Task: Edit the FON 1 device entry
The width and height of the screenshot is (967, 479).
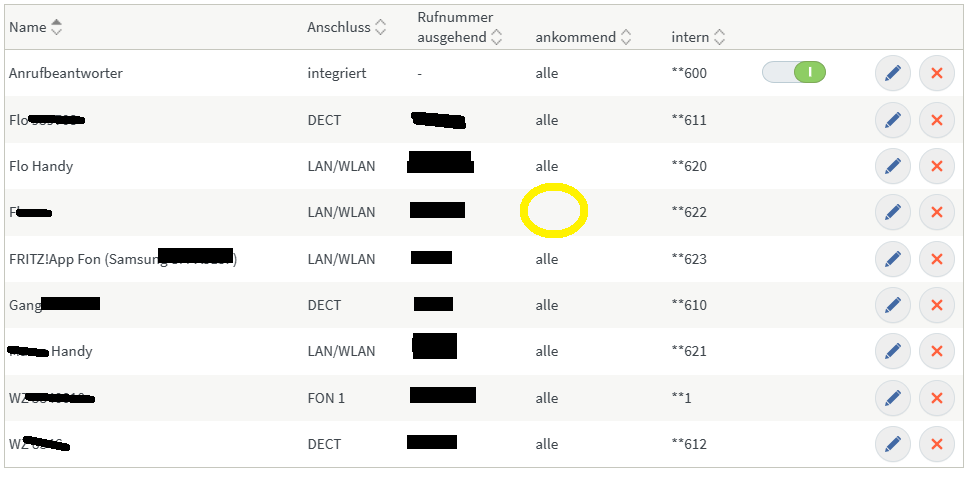Action: tap(892, 398)
